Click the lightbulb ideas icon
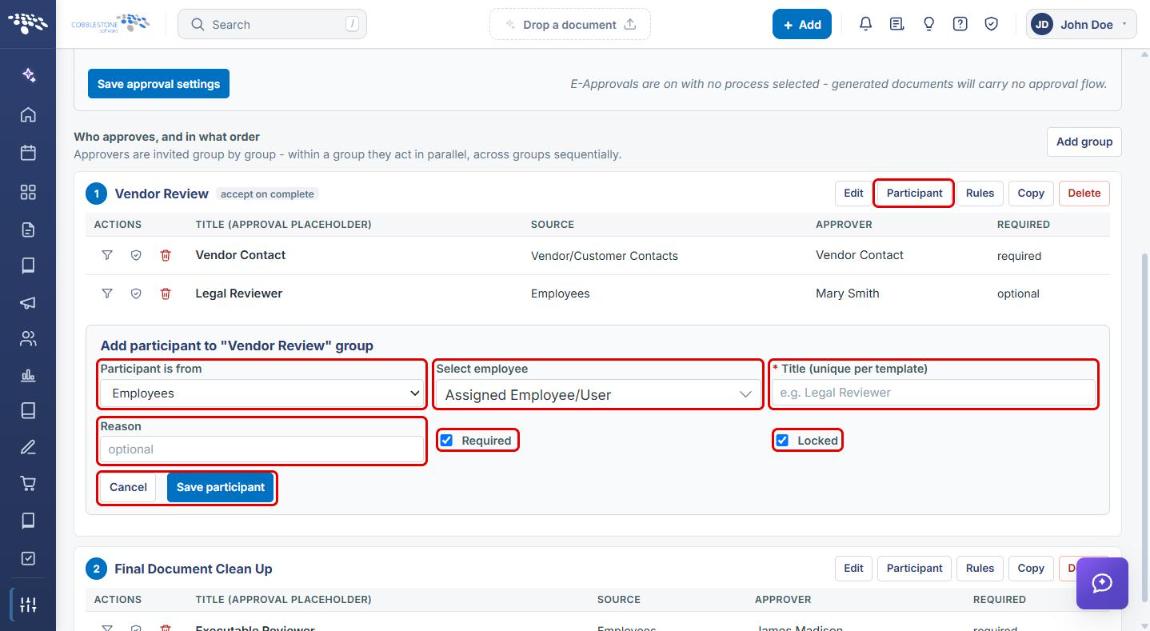The width and height of the screenshot is (1150, 631). (929, 24)
